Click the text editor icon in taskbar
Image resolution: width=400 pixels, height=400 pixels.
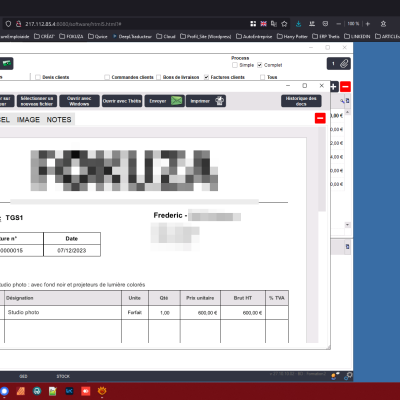[53, 391]
